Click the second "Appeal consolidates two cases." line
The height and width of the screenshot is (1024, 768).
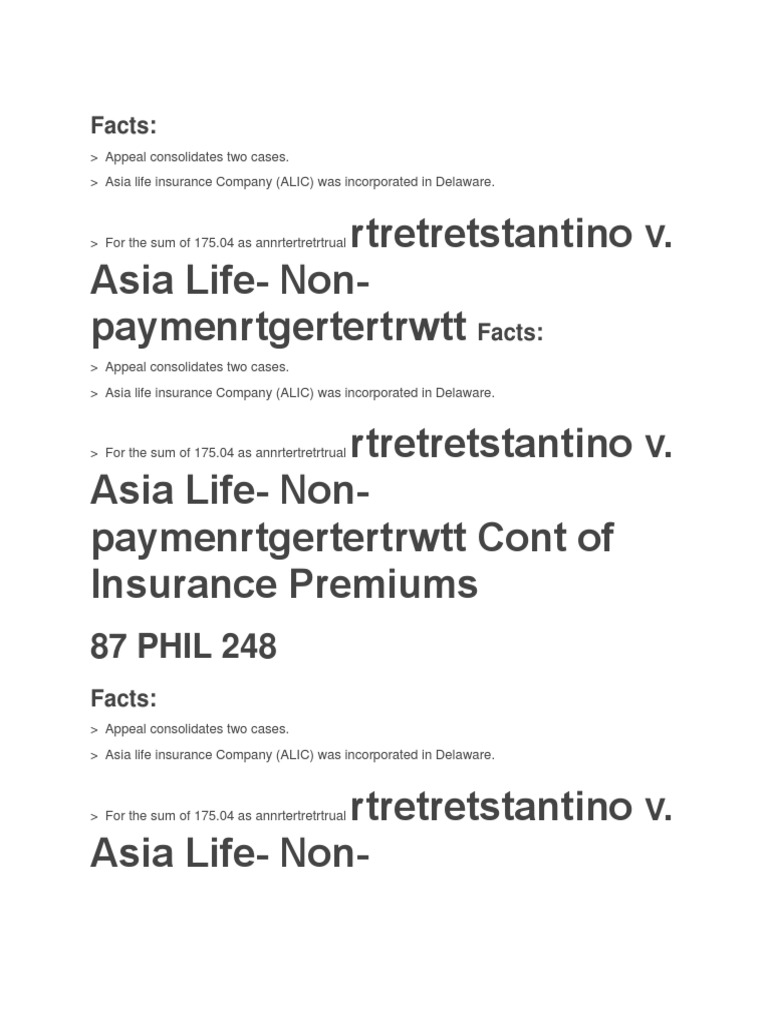[x=196, y=367]
